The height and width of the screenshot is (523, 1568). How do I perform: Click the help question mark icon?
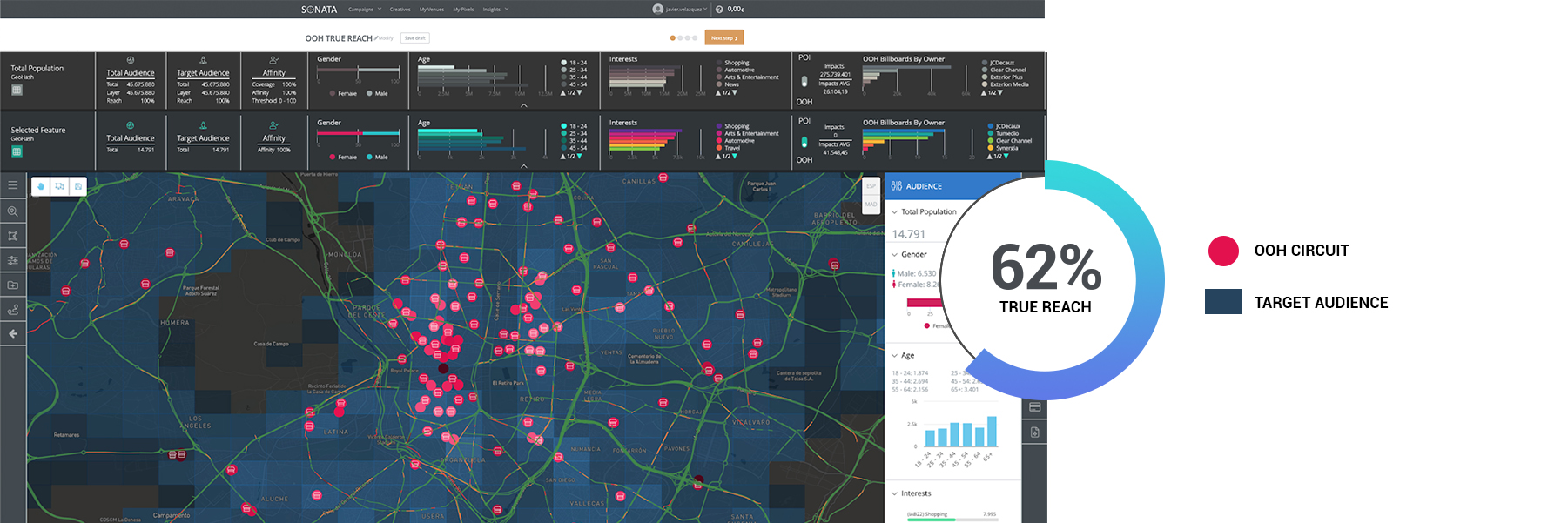tap(719, 9)
